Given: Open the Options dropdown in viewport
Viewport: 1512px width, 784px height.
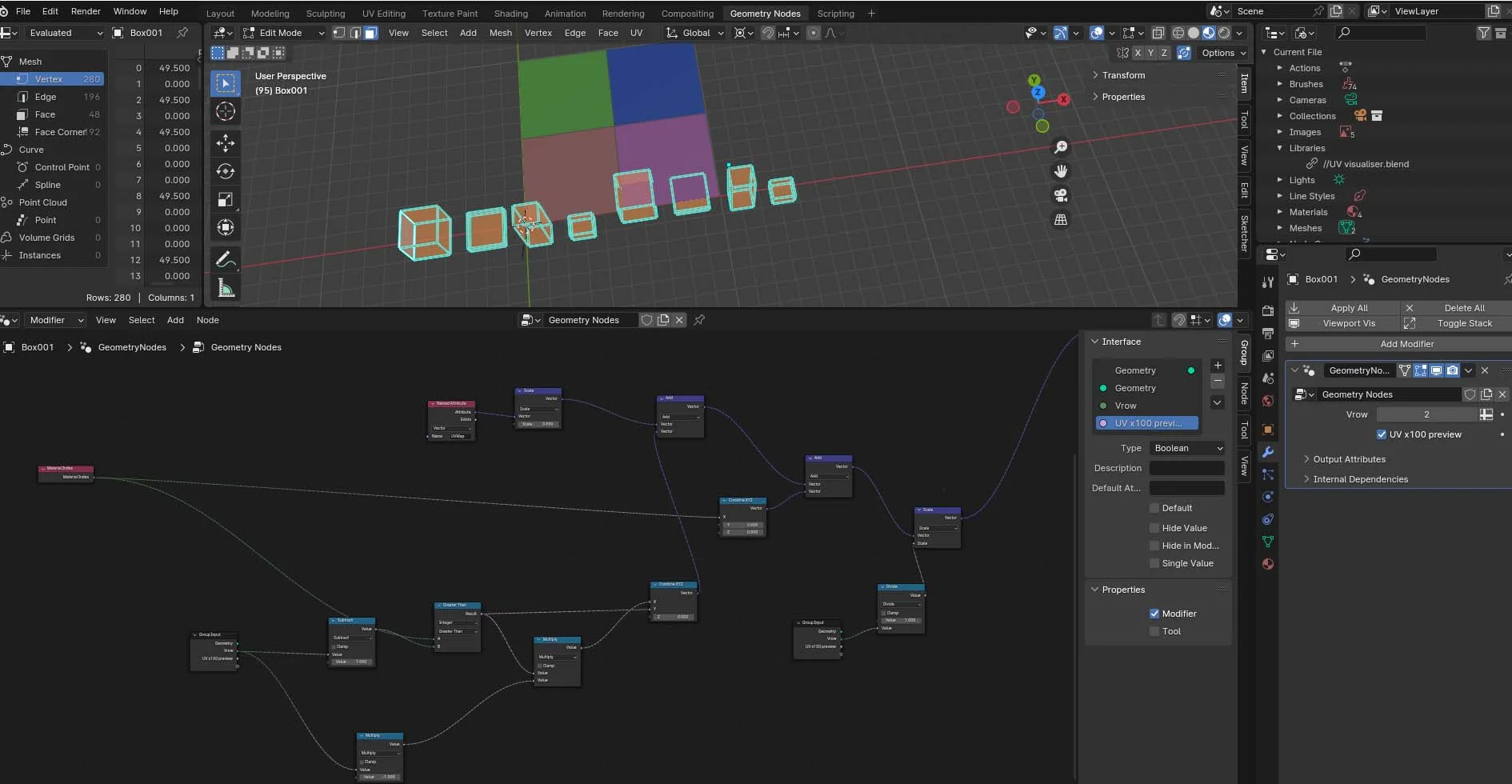Looking at the screenshot, I should coord(1224,53).
